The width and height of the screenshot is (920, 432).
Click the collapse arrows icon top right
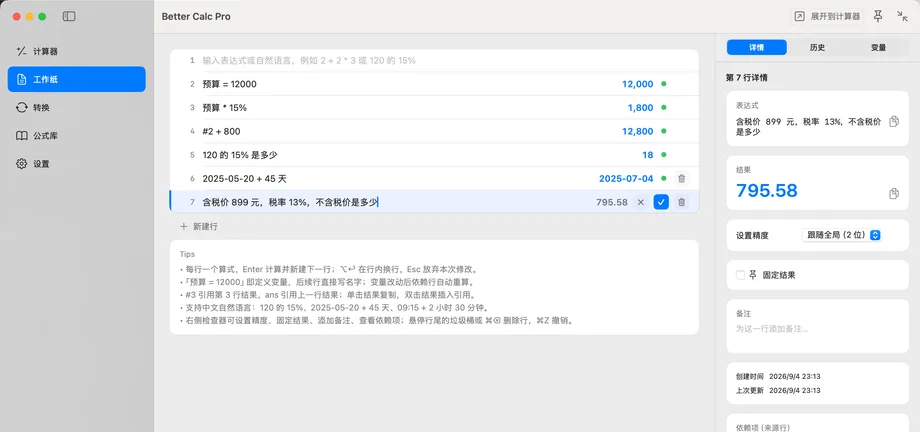pyautogui.click(x=902, y=16)
